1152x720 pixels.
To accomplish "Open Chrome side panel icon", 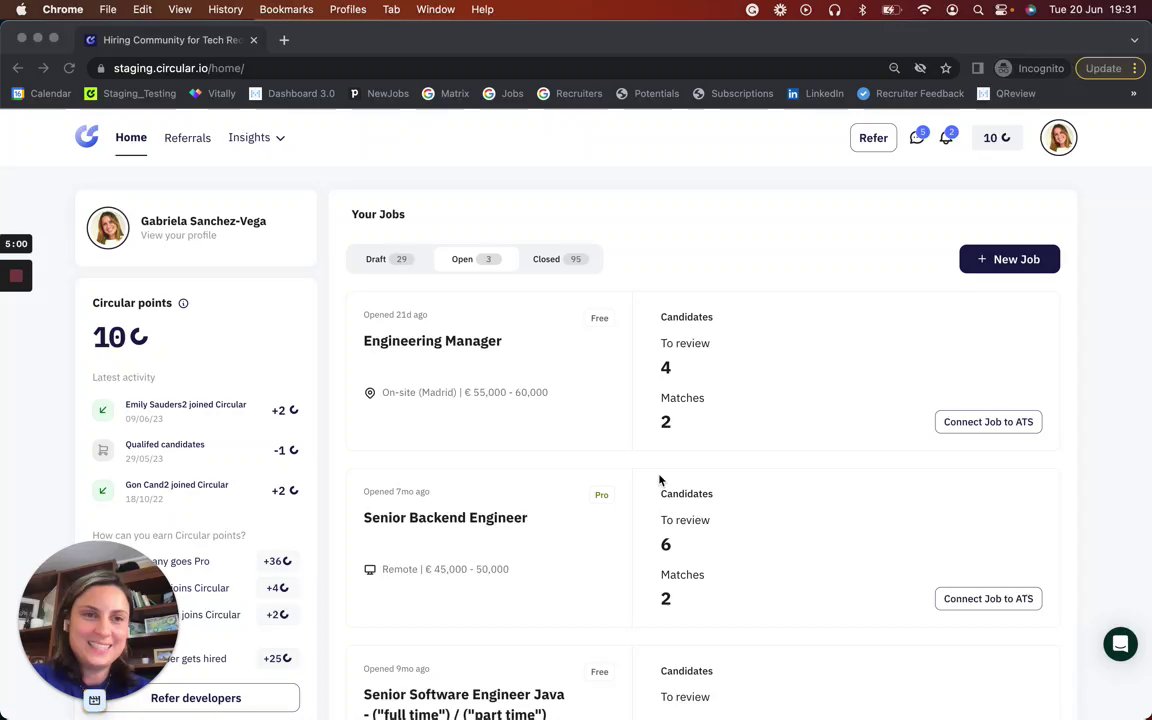I will click(977, 68).
